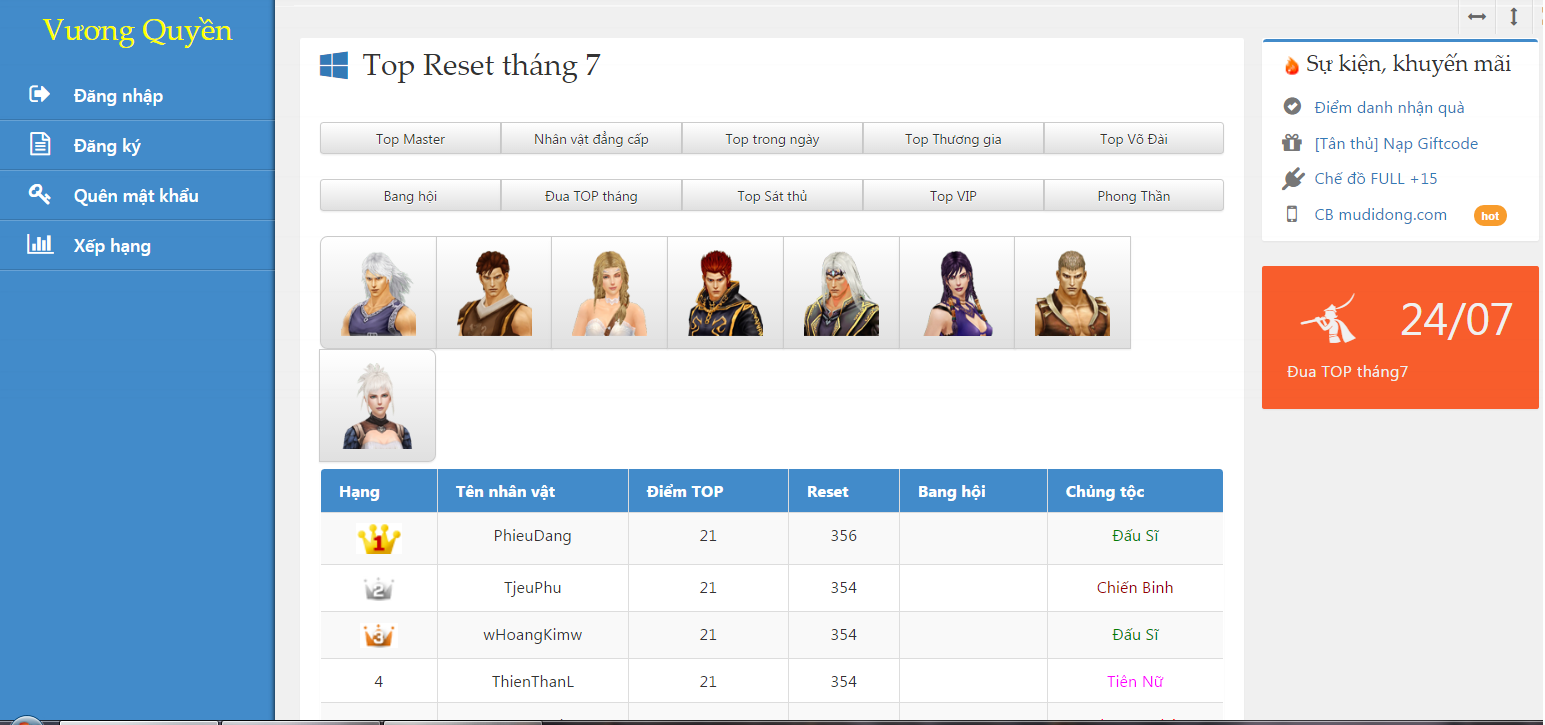Select the blonde braided female character portrait
The height and width of the screenshot is (725, 1545).
tap(609, 293)
